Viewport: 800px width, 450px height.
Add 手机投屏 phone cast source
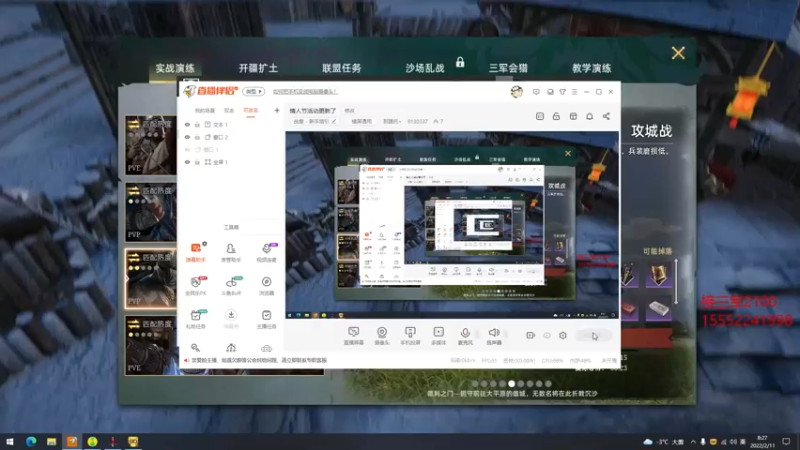coord(410,336)
